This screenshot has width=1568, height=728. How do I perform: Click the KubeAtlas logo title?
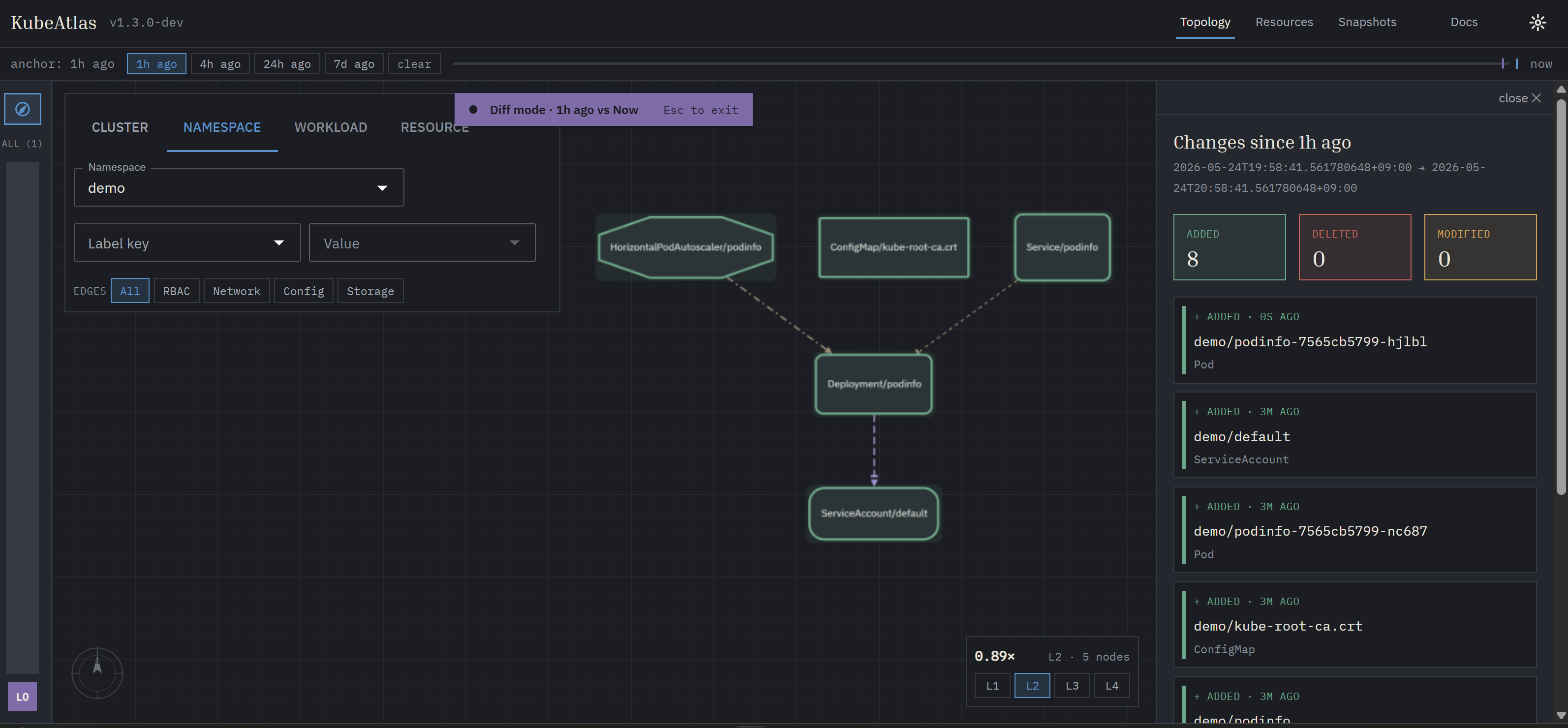coord(54,23)
